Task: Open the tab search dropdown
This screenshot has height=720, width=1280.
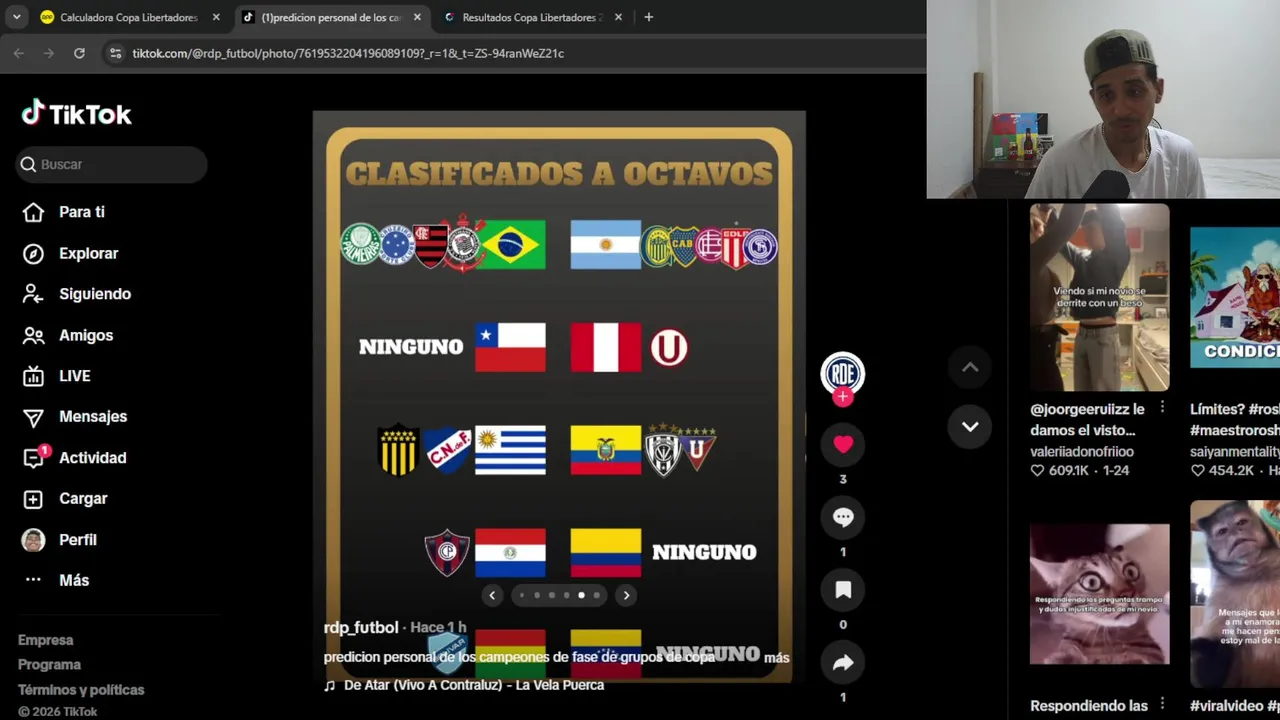Action: point(16,17)
